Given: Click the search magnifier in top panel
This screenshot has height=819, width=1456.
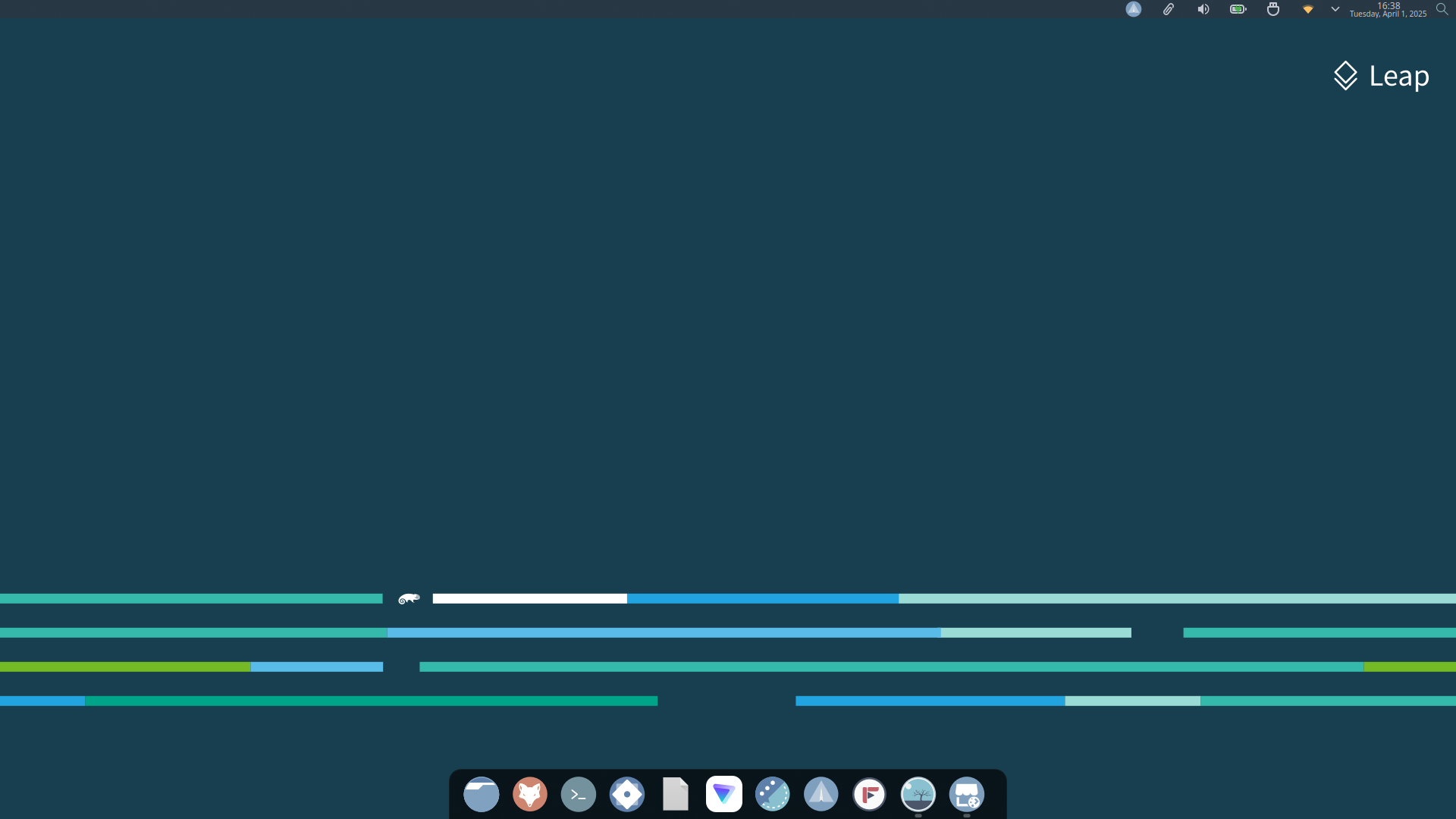Looking at the screenshot, I should 1442,9.
